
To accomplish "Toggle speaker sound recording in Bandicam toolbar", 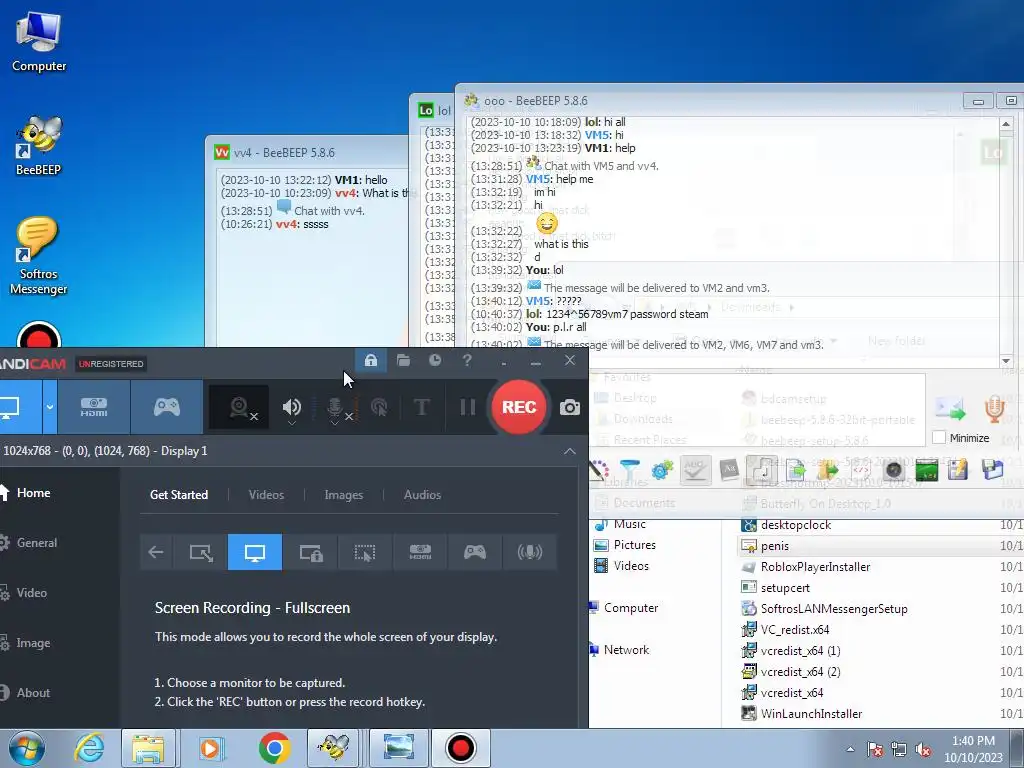I will click(x=291, y=407).
